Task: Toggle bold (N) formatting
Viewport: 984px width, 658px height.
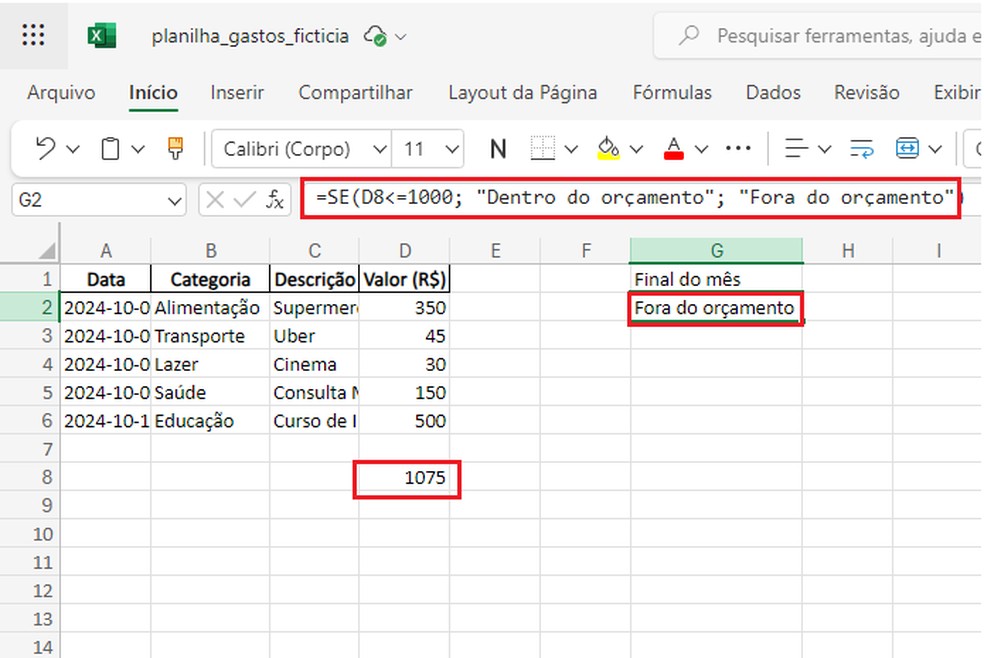Action: (x=498, y=149)
